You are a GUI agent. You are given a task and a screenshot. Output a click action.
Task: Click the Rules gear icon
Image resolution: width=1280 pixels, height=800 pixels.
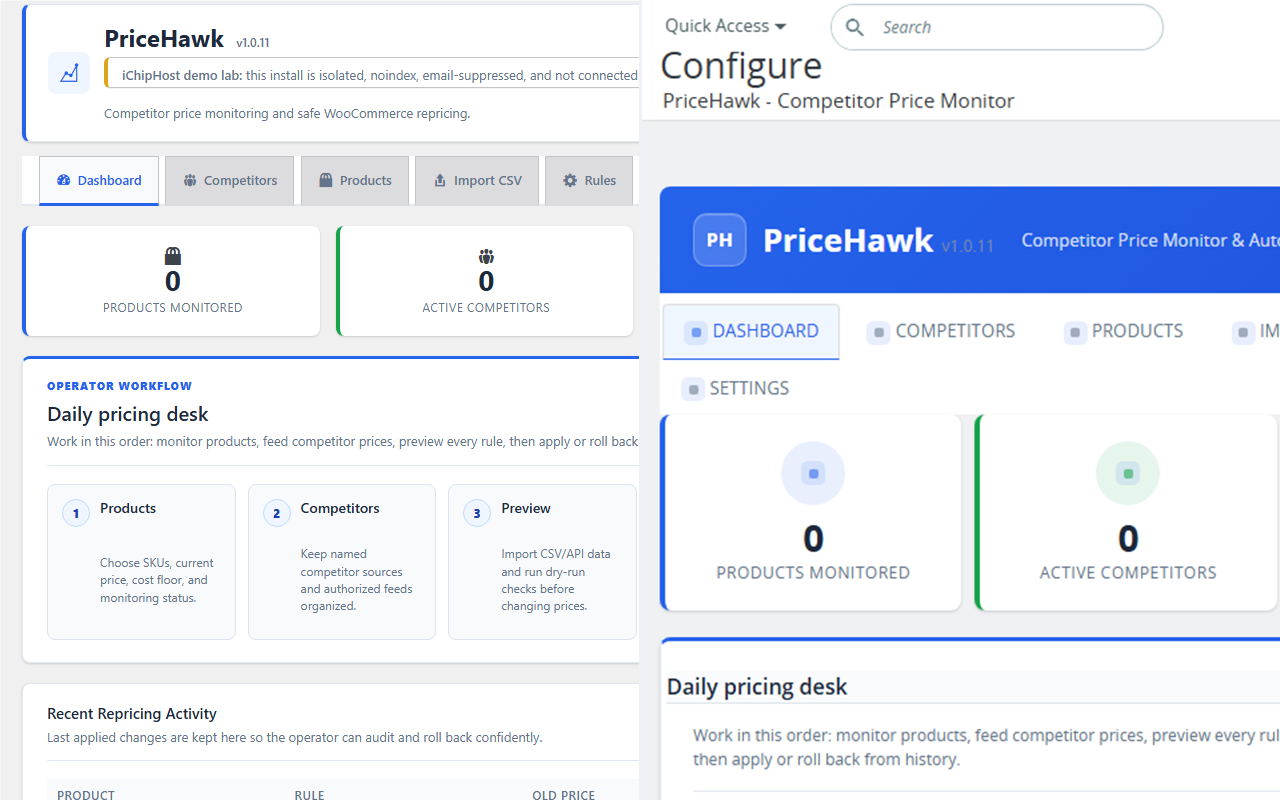pyautogui.click(x=570, y=181)
